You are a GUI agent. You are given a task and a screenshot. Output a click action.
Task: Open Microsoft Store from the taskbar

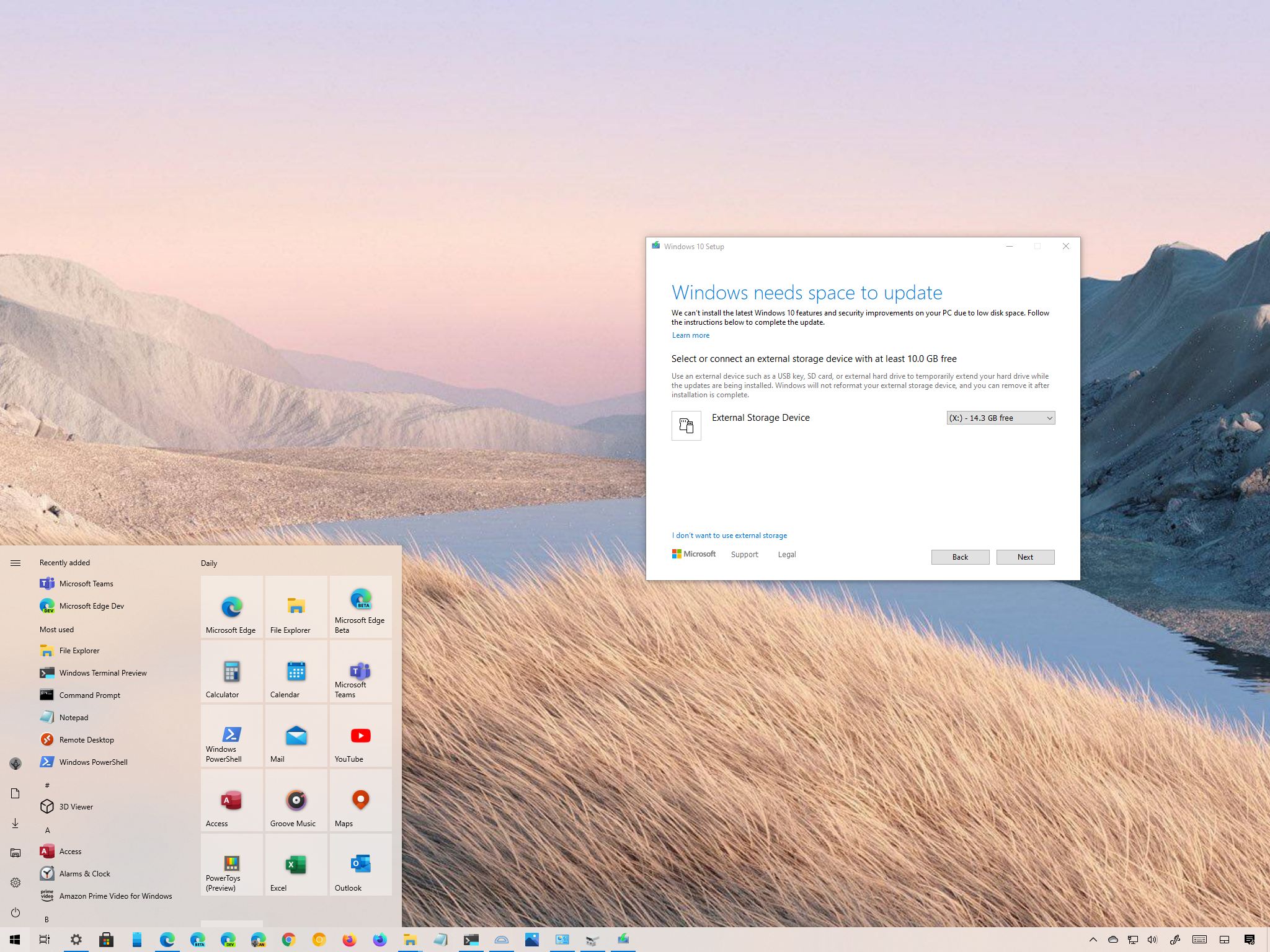pos(106,940)
